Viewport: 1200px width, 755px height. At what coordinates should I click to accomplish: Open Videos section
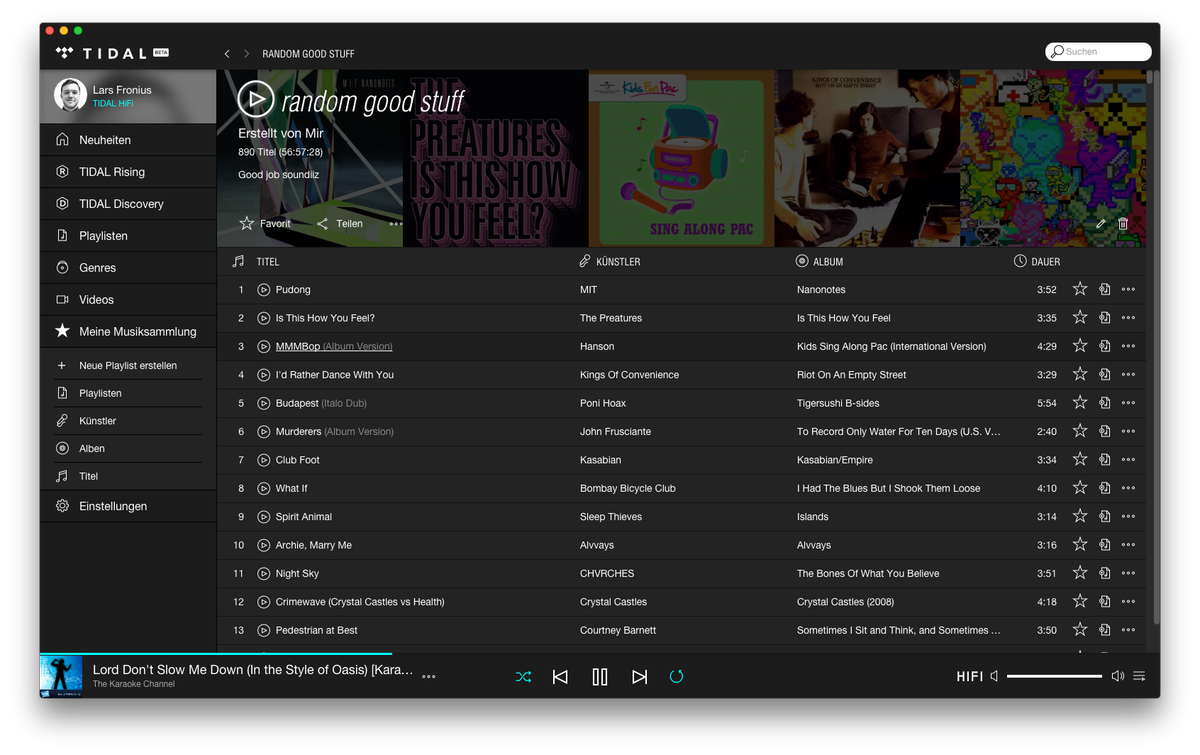[x=128, y=300]
